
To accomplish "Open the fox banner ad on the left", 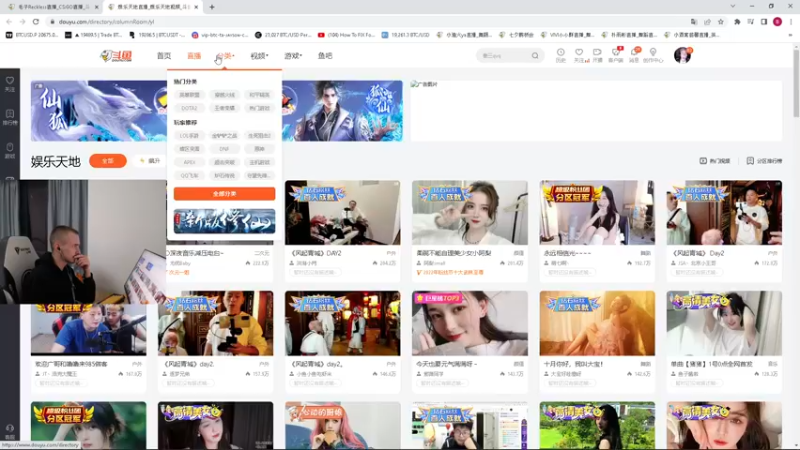I will (98, 111).
